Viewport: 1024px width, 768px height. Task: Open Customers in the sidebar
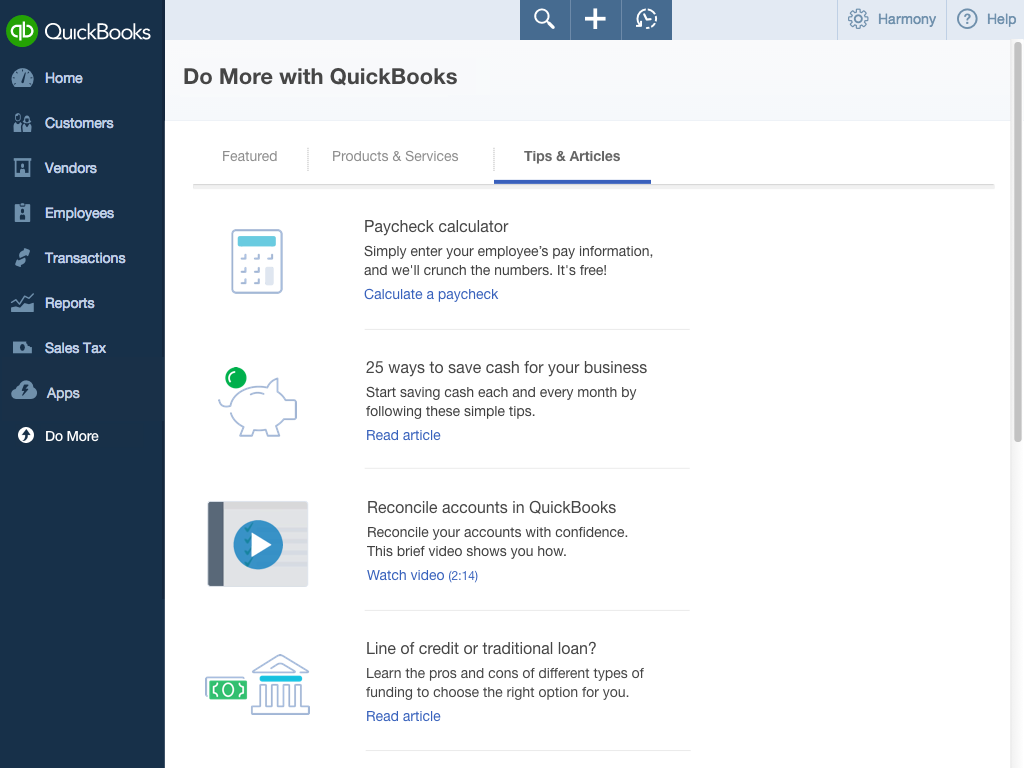[x=78, y=123]
